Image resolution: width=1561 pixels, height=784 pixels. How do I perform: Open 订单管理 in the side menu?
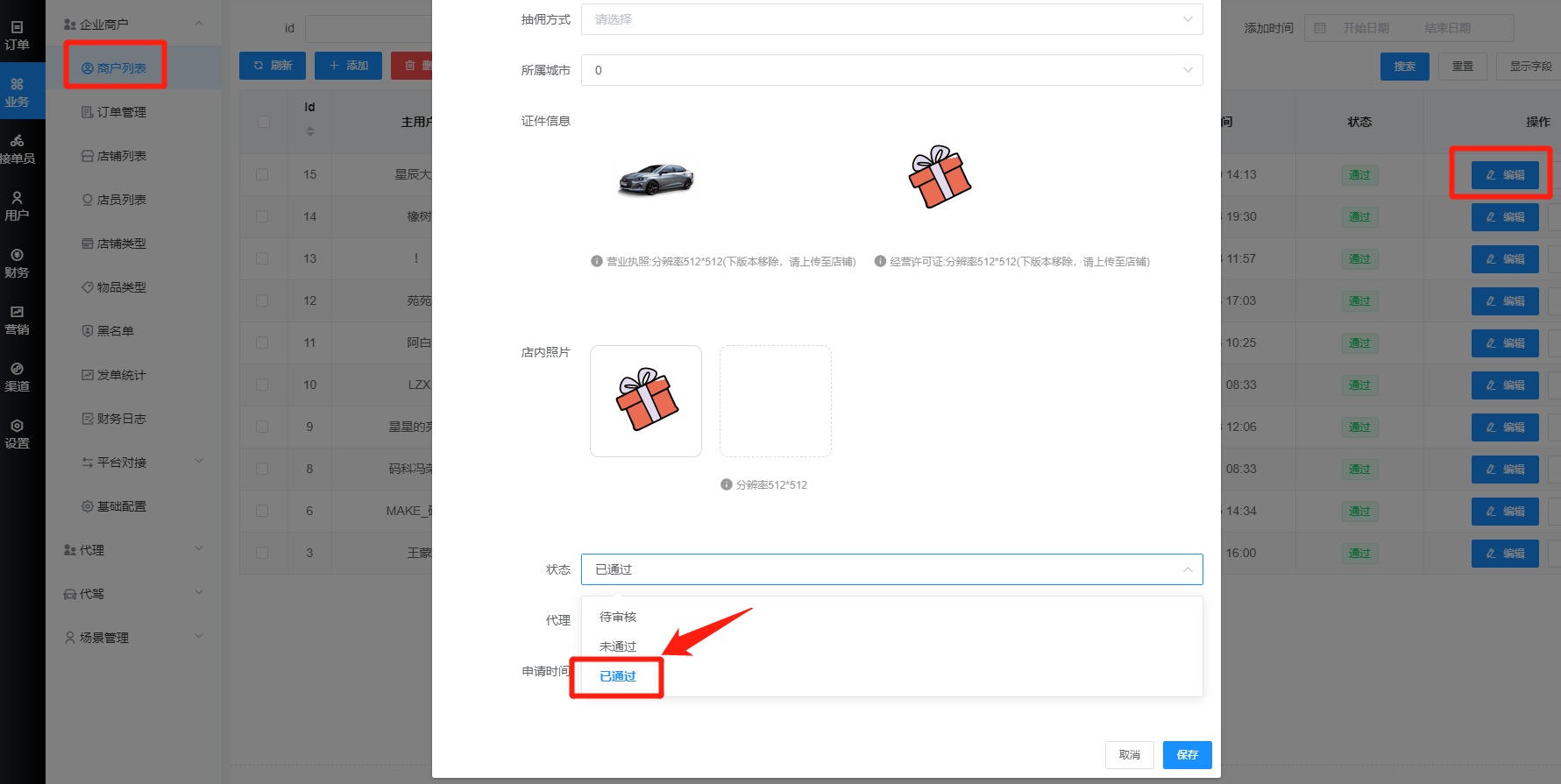coord(121,112)
